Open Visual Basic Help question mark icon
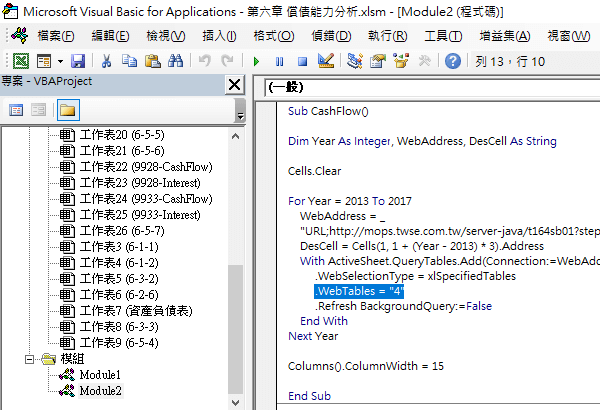This screenshot has height=410, width=600. tap(453, 61)
